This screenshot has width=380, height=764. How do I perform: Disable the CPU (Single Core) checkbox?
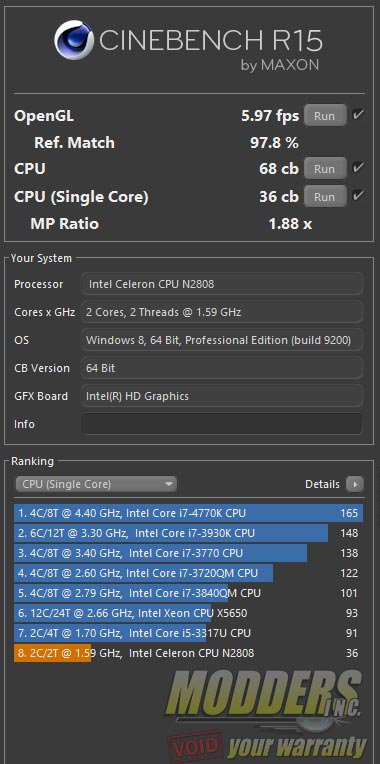click(358, 196)
